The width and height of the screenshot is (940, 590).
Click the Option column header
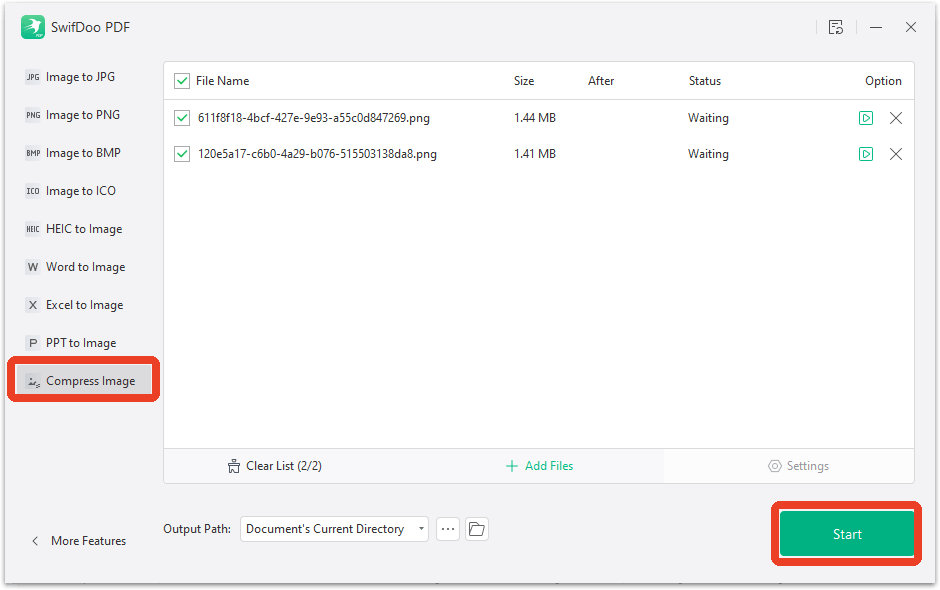883,81
